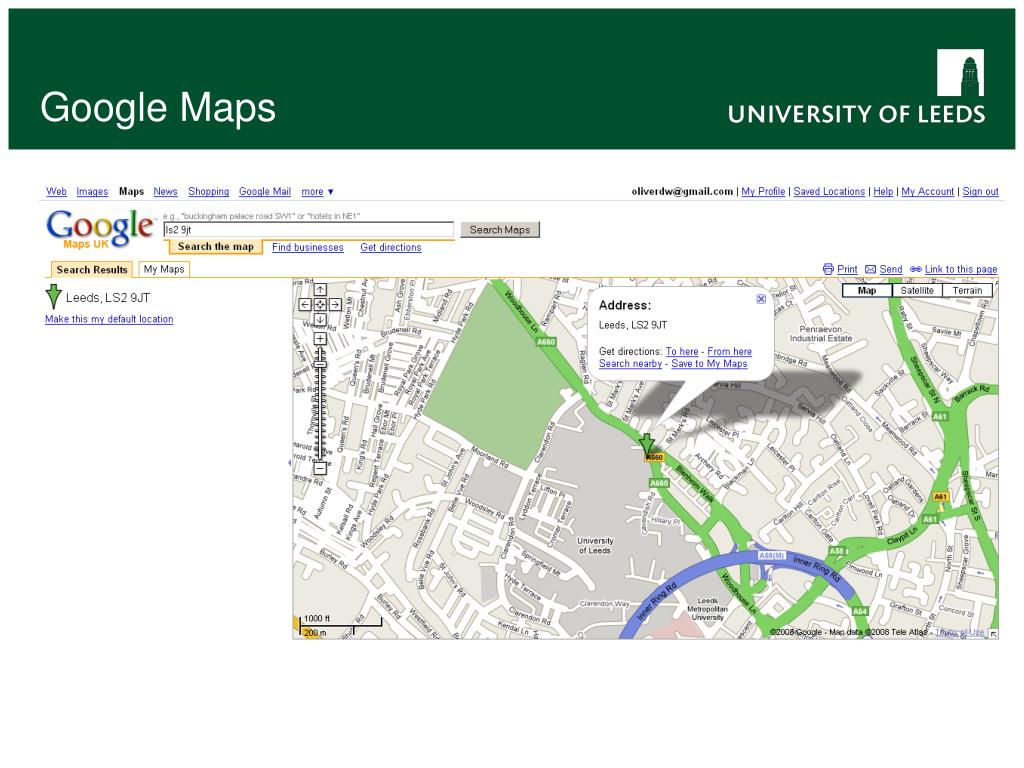Select the 'Search the map' tab

point(216,247)
